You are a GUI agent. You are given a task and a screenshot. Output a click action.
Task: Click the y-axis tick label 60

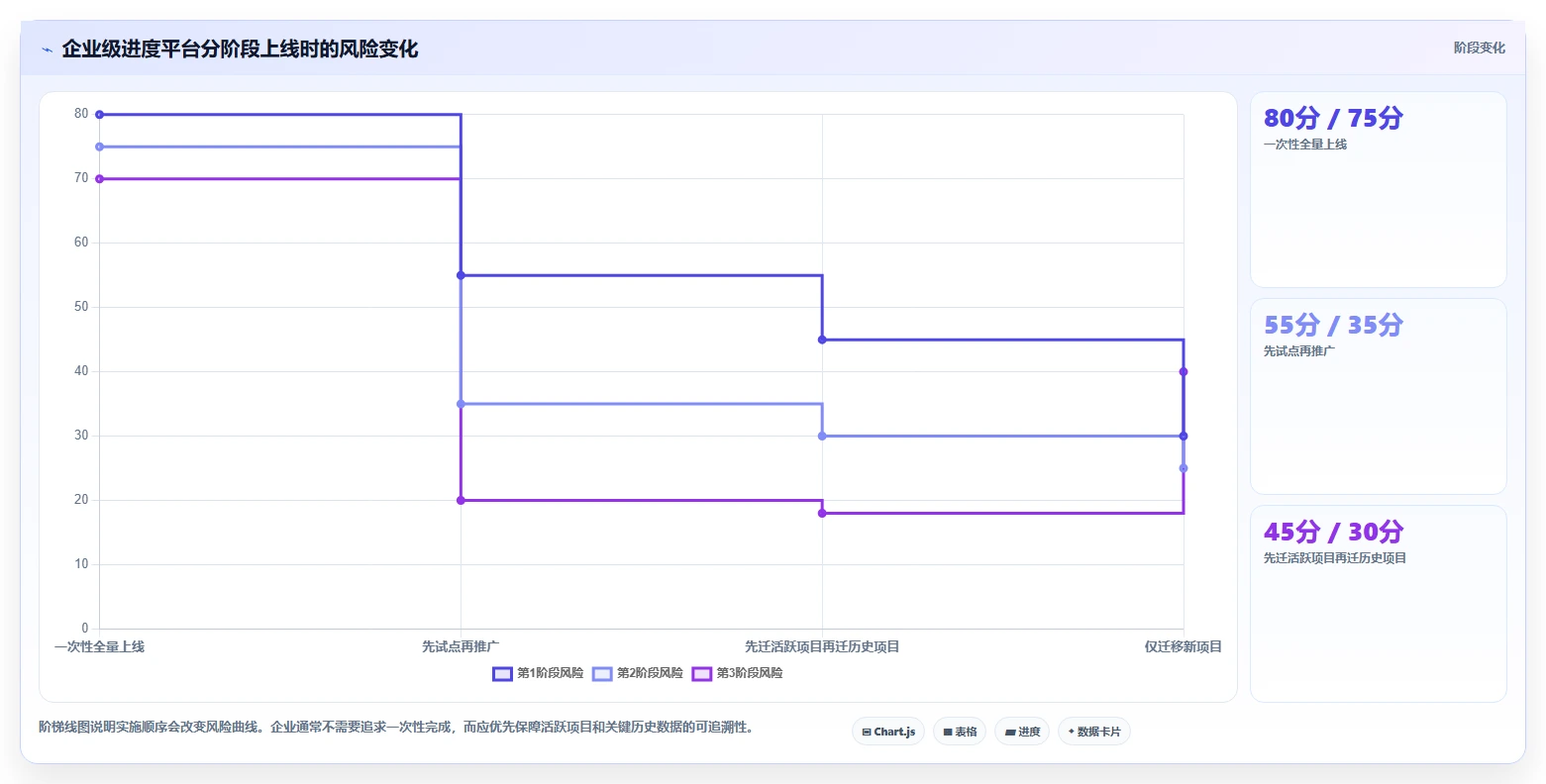click(81, 243)
